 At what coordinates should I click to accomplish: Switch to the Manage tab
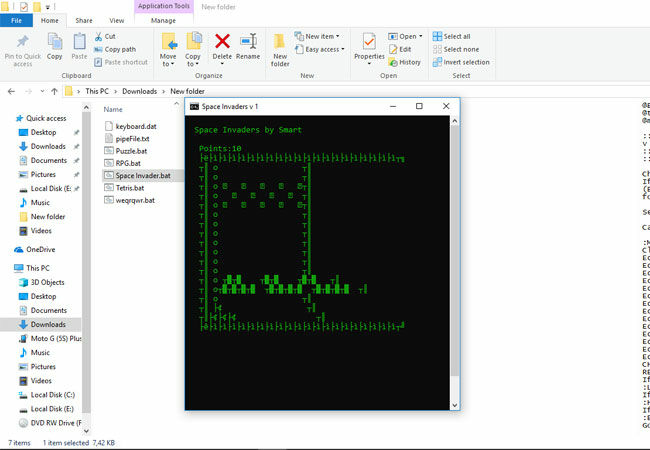[x=163, y=20]
